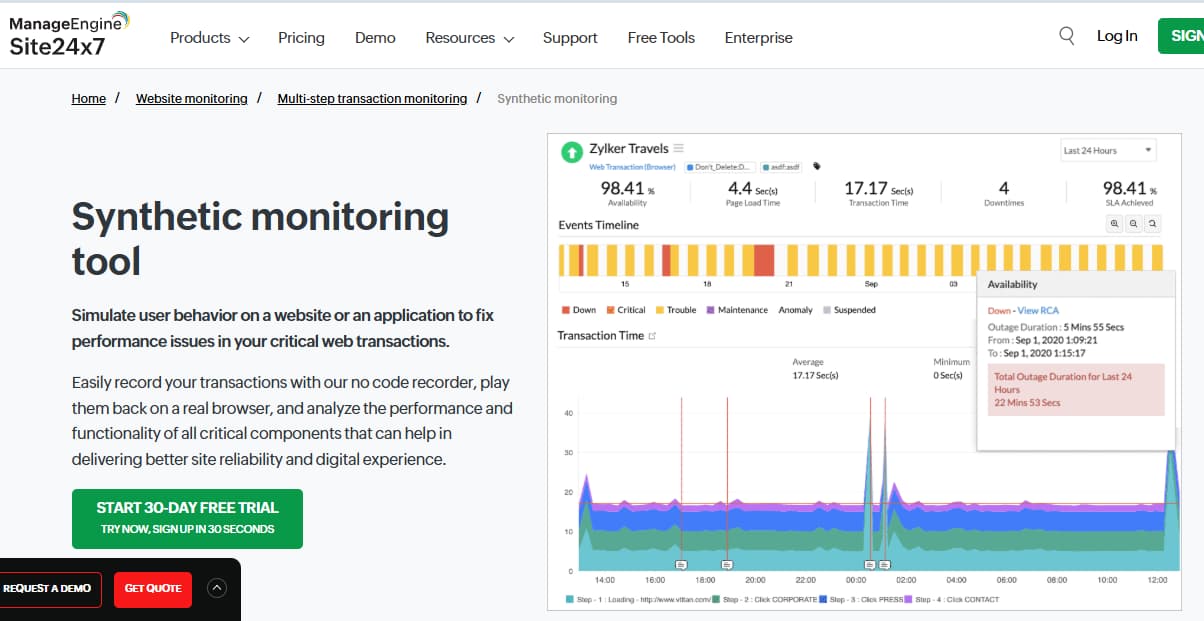Click the zoom-out icon above Events Timeline
The width and height of the screenshot is (1204, 621).
tap(1133, 224)
